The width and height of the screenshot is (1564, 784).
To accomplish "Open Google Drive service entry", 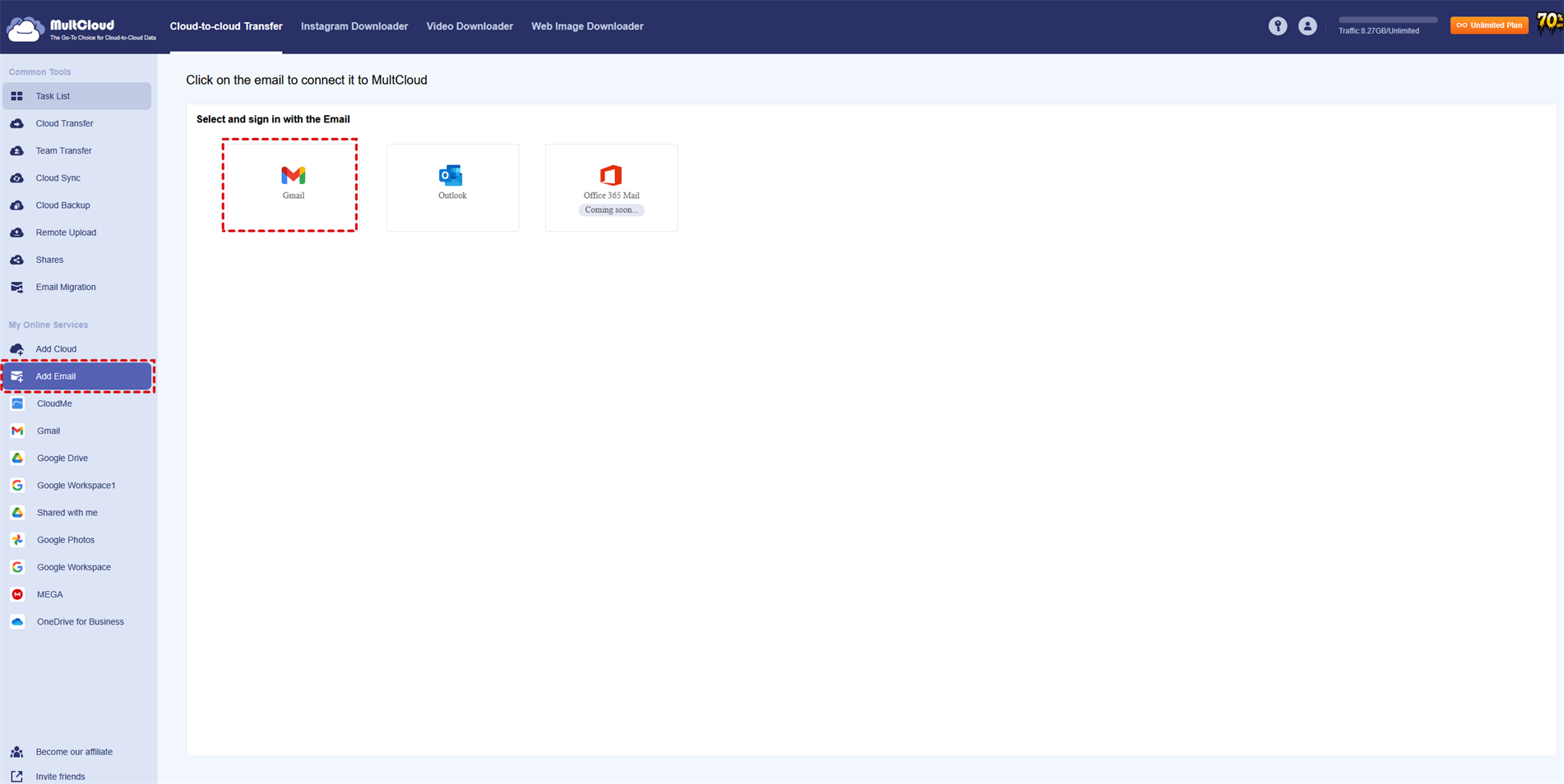I will pyautogui.click(x=76, y=458).
